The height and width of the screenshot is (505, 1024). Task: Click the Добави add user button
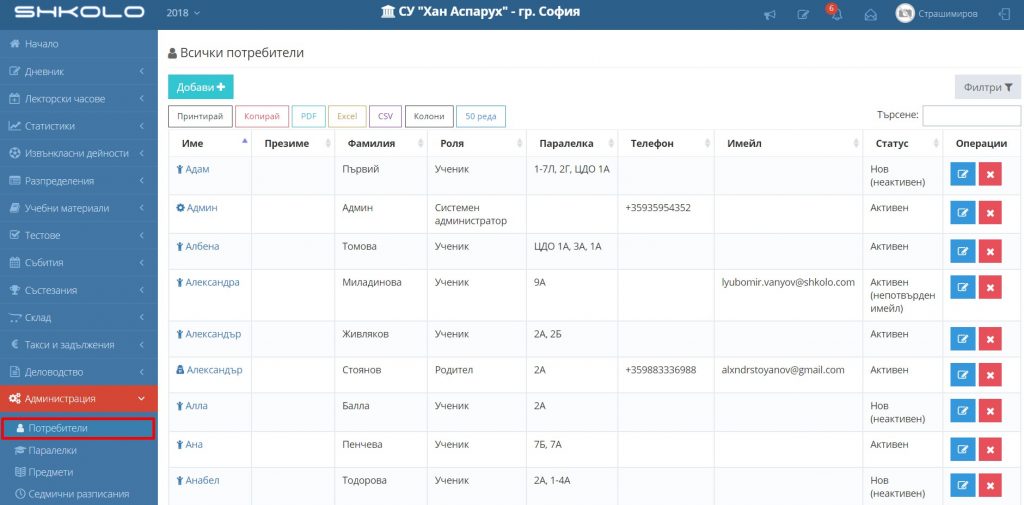click(200, 87)
